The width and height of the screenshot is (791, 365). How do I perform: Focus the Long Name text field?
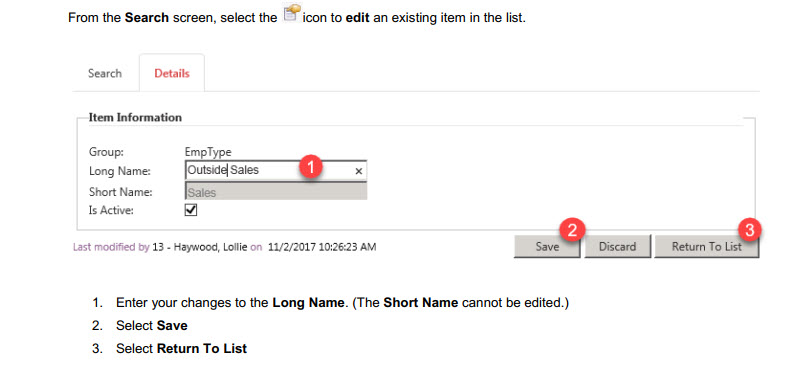pos(275,170)
